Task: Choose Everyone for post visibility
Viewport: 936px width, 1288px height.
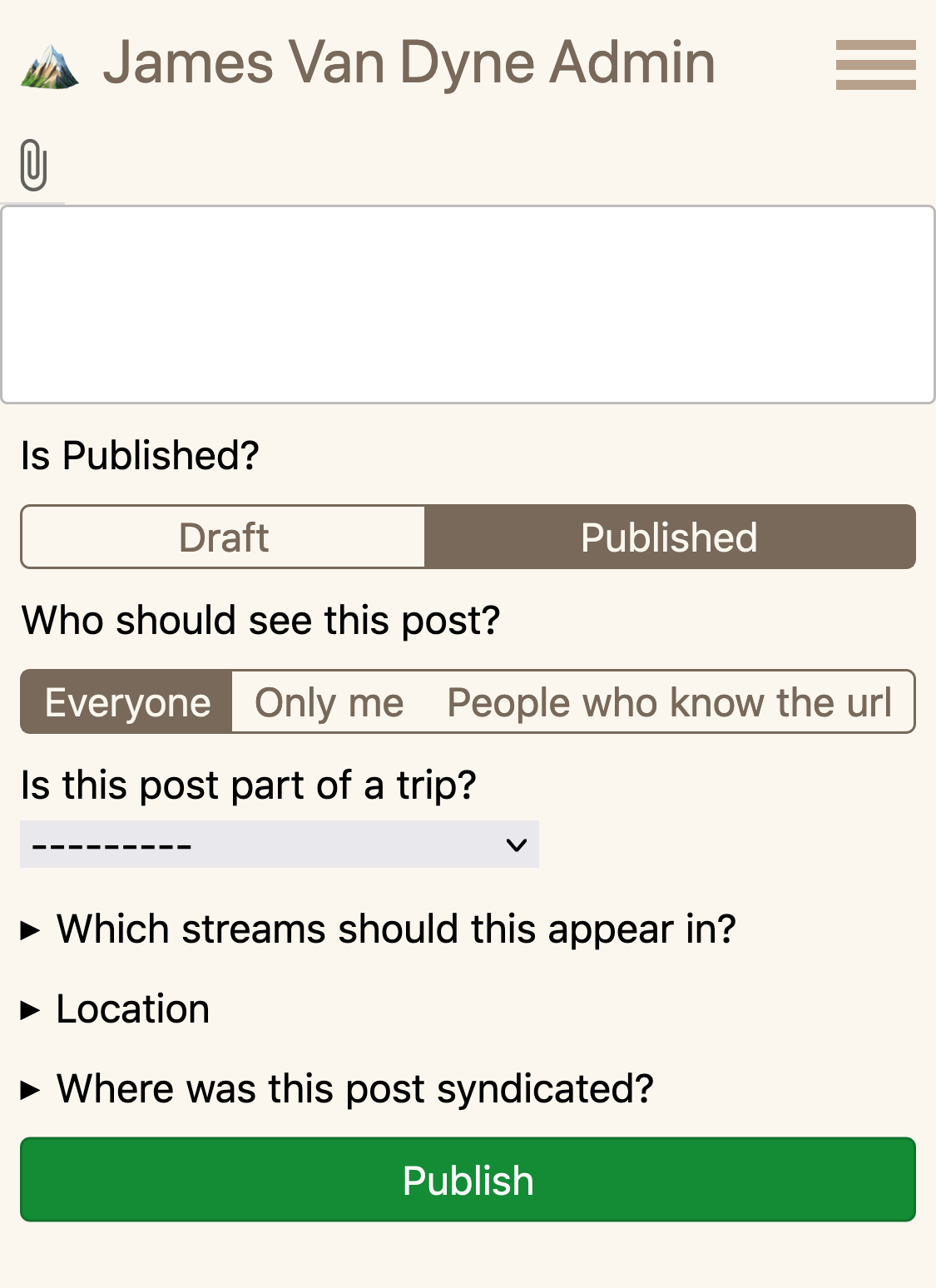Action: coord(127,702)
